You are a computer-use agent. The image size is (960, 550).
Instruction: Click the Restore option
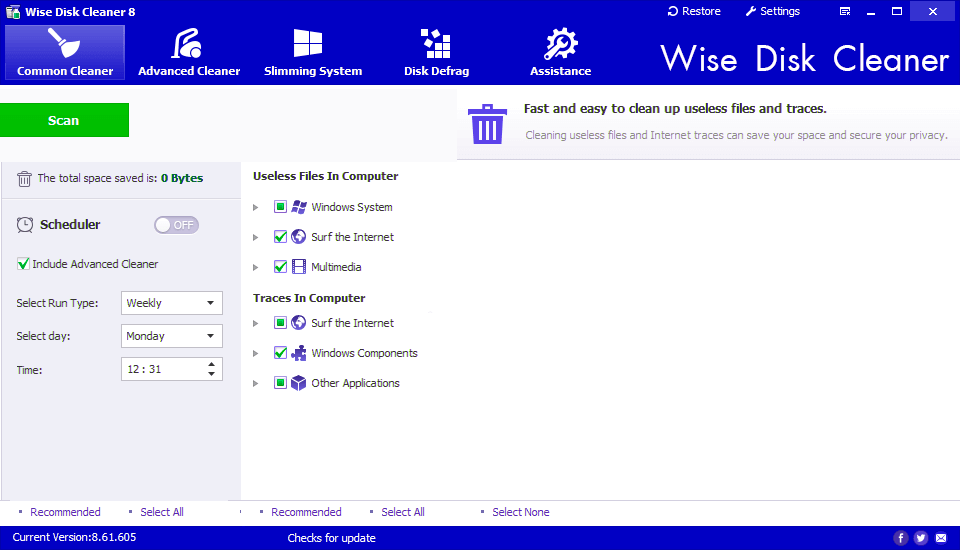(x=694, y=11)
